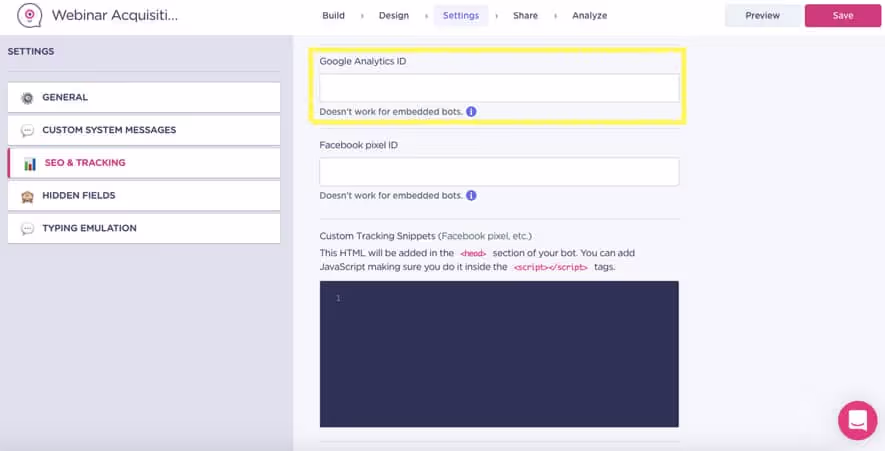Select SEO & TRACKING section

click(x=144, y=163)
